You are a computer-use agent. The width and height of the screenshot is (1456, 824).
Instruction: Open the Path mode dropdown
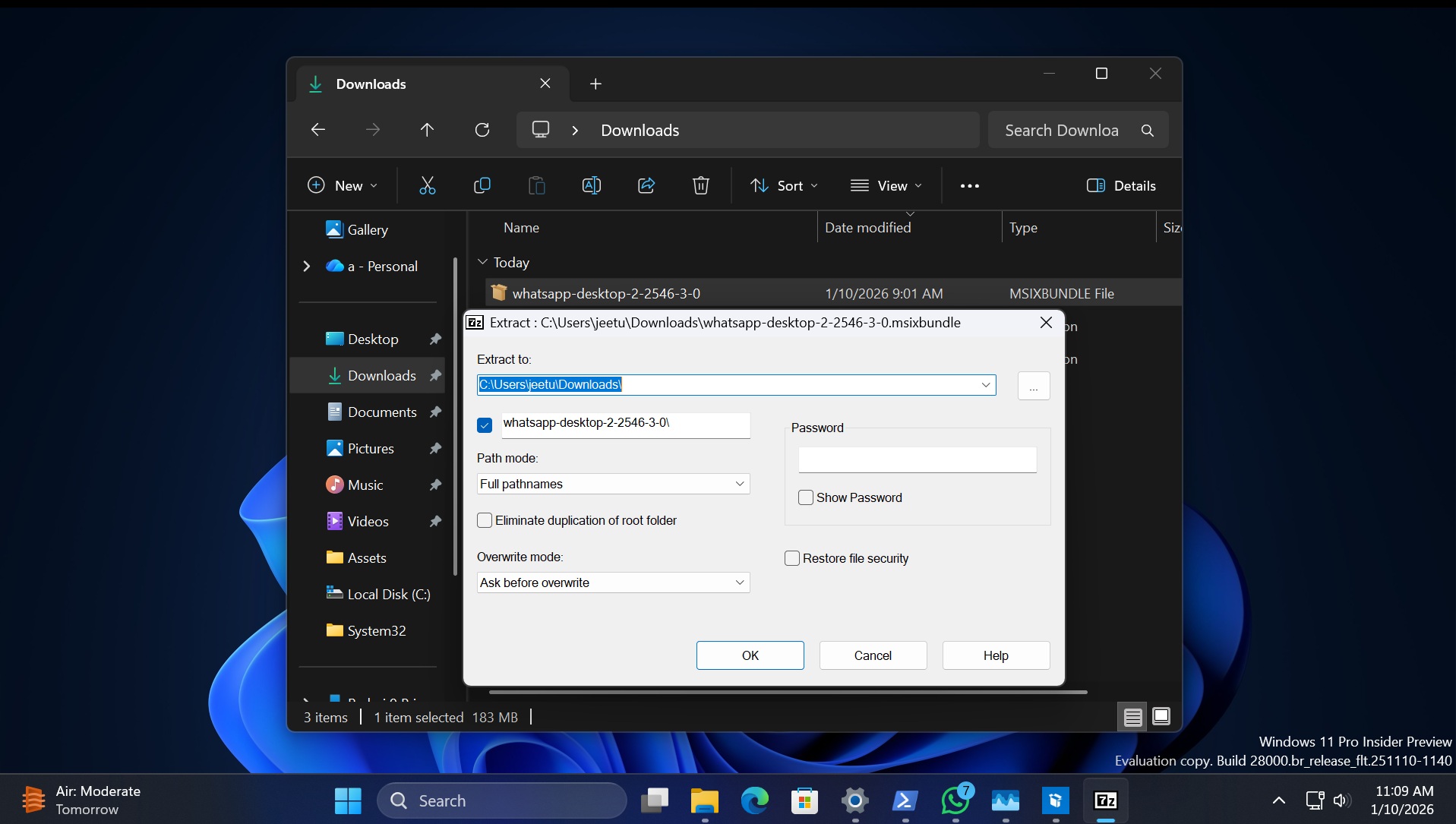[613, 484]
